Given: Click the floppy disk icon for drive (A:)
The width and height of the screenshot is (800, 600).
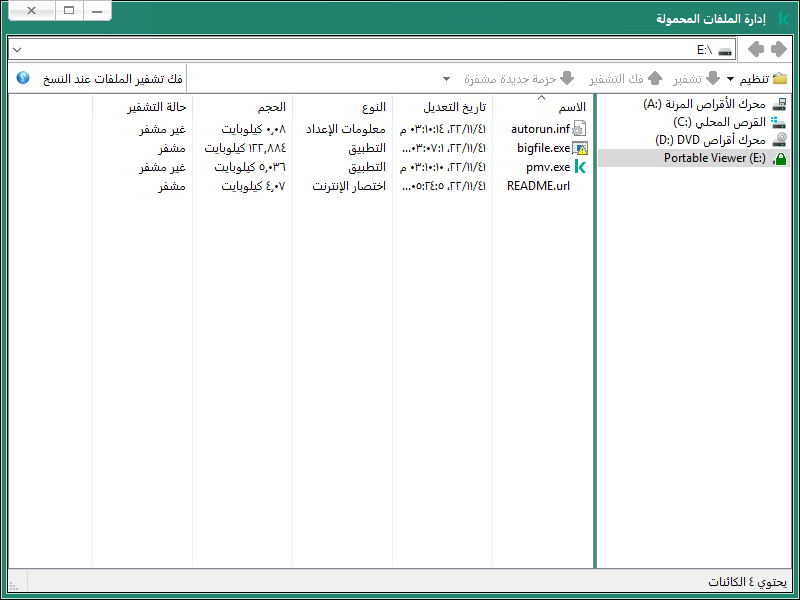Looking at the screenshot, I should coord(777,105).
